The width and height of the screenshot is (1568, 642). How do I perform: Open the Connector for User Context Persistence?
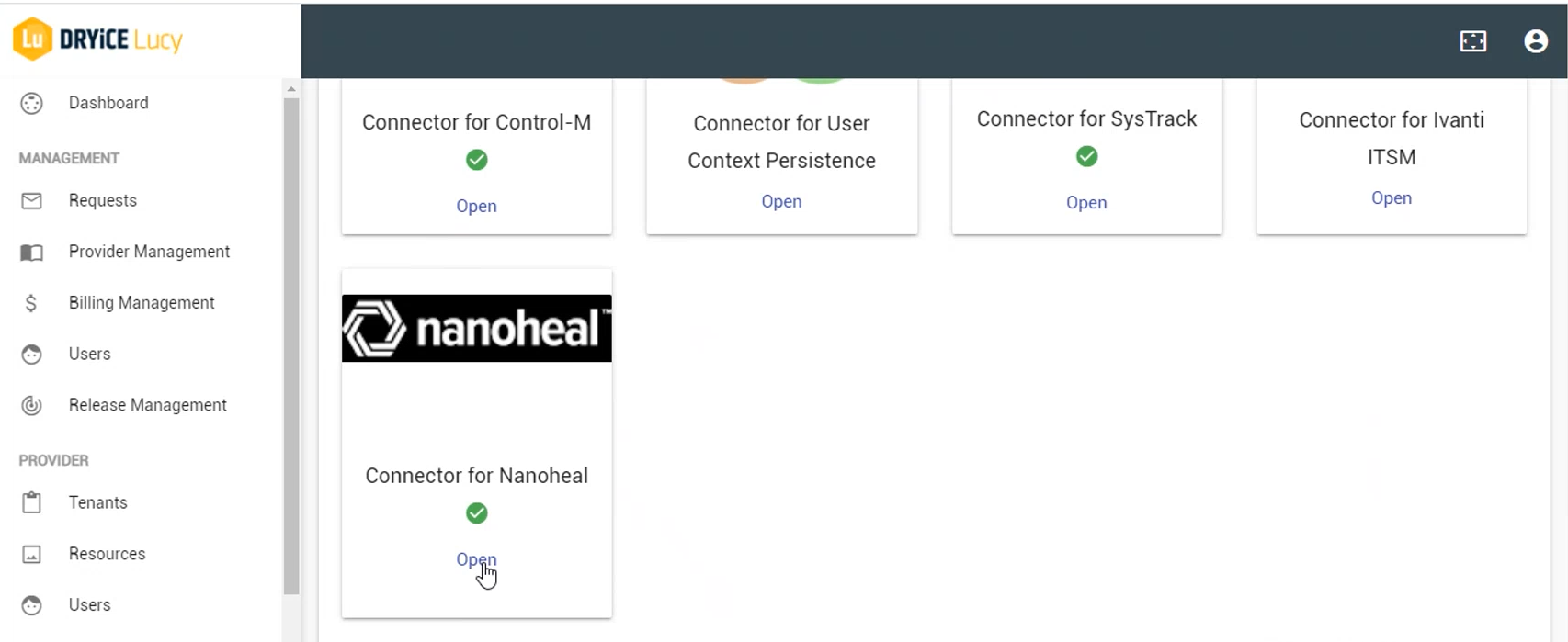pyautogui.click(x=781, y=202)
